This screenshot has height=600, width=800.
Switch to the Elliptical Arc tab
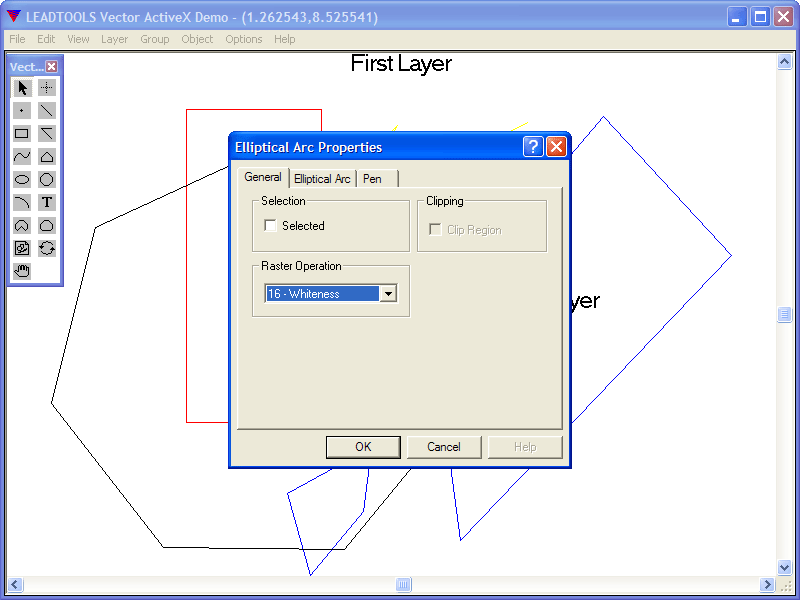click(x=322, y=178)
